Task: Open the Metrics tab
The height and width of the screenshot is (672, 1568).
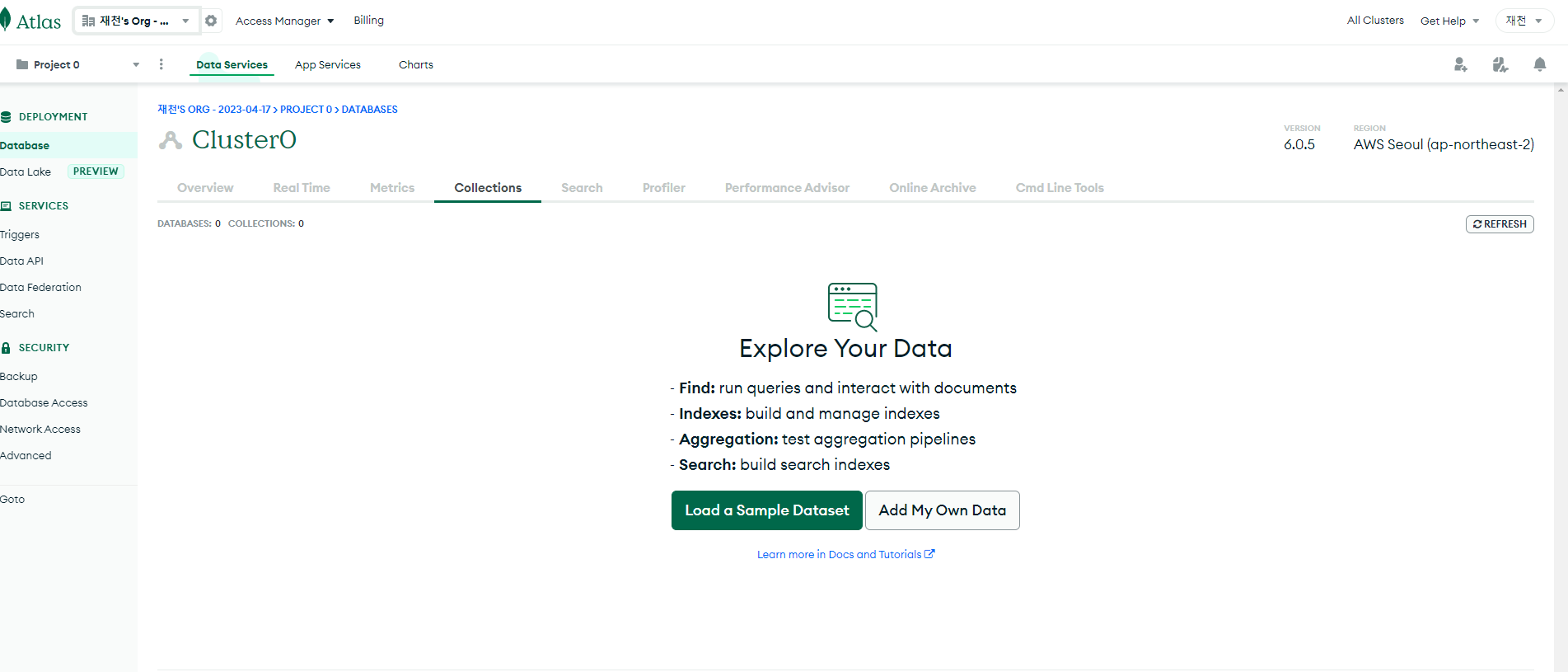Action: point(392,188)
